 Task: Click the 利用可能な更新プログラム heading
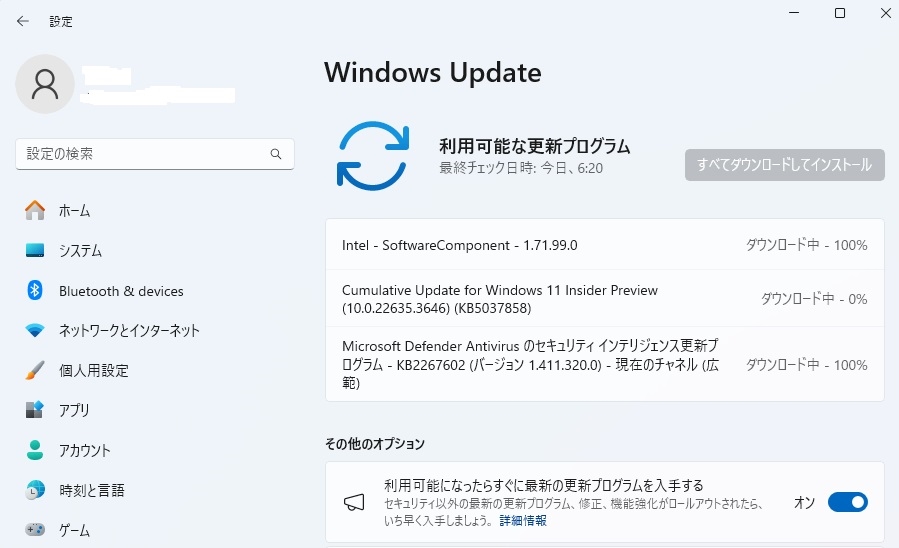click(534, 146)
